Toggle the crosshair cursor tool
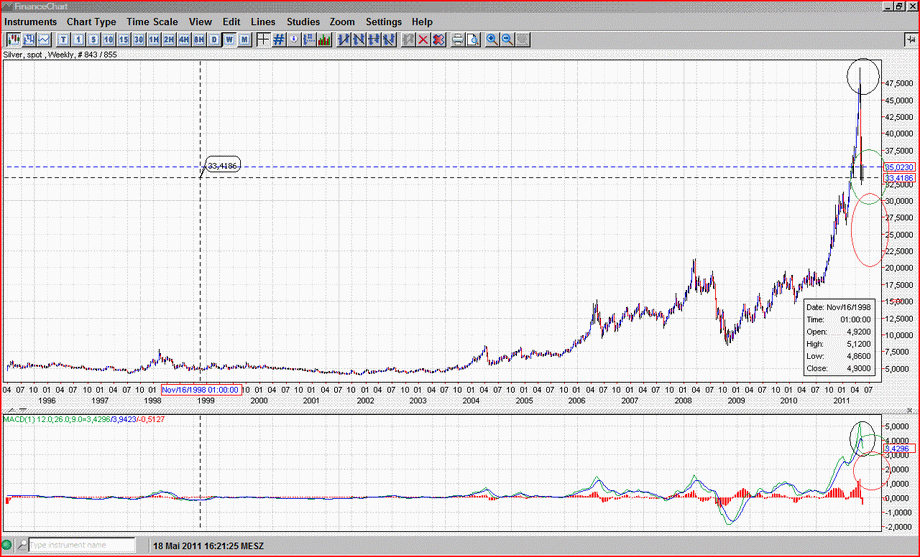Viewport: 920px width, 557px height. coord(263,39)
